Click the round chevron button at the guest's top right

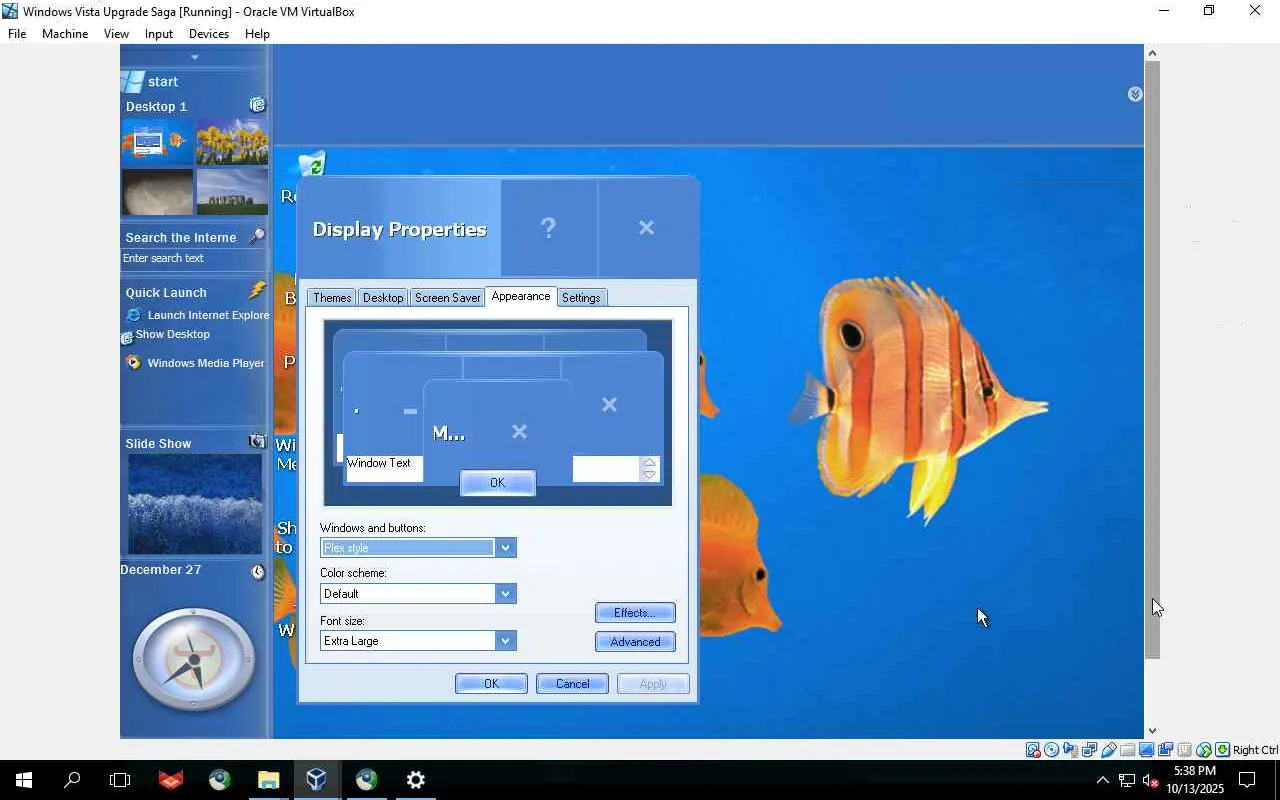[1135, 94]
